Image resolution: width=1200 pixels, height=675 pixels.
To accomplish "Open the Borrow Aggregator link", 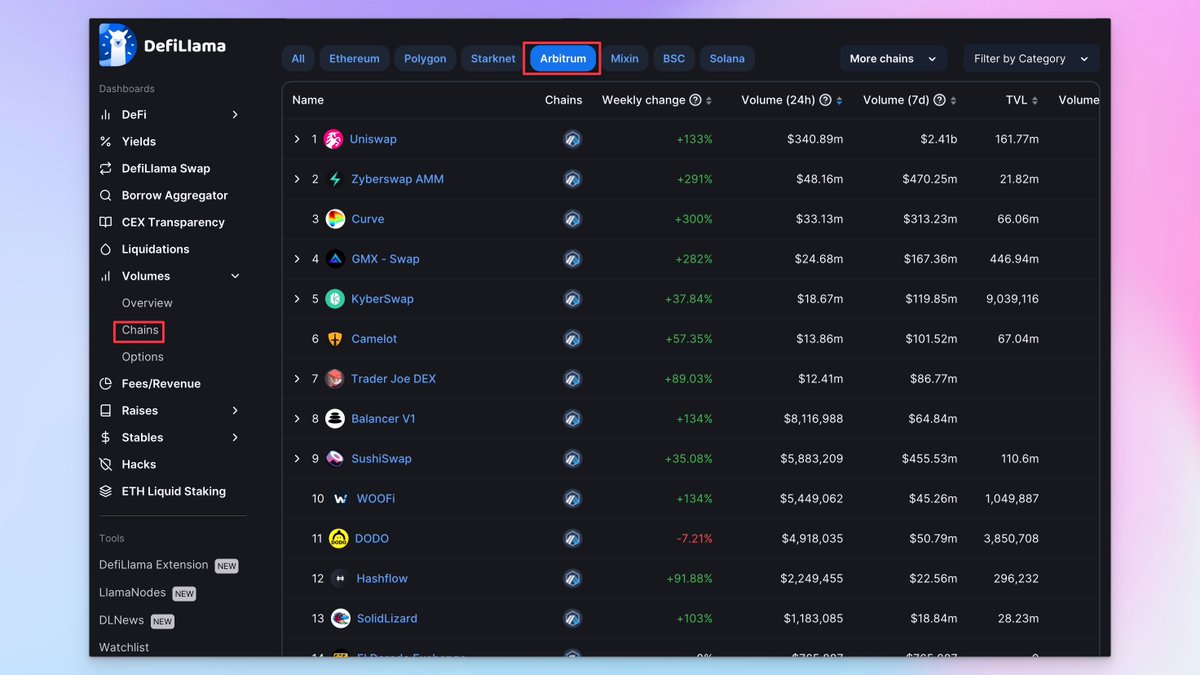I will tap(175, 196).
